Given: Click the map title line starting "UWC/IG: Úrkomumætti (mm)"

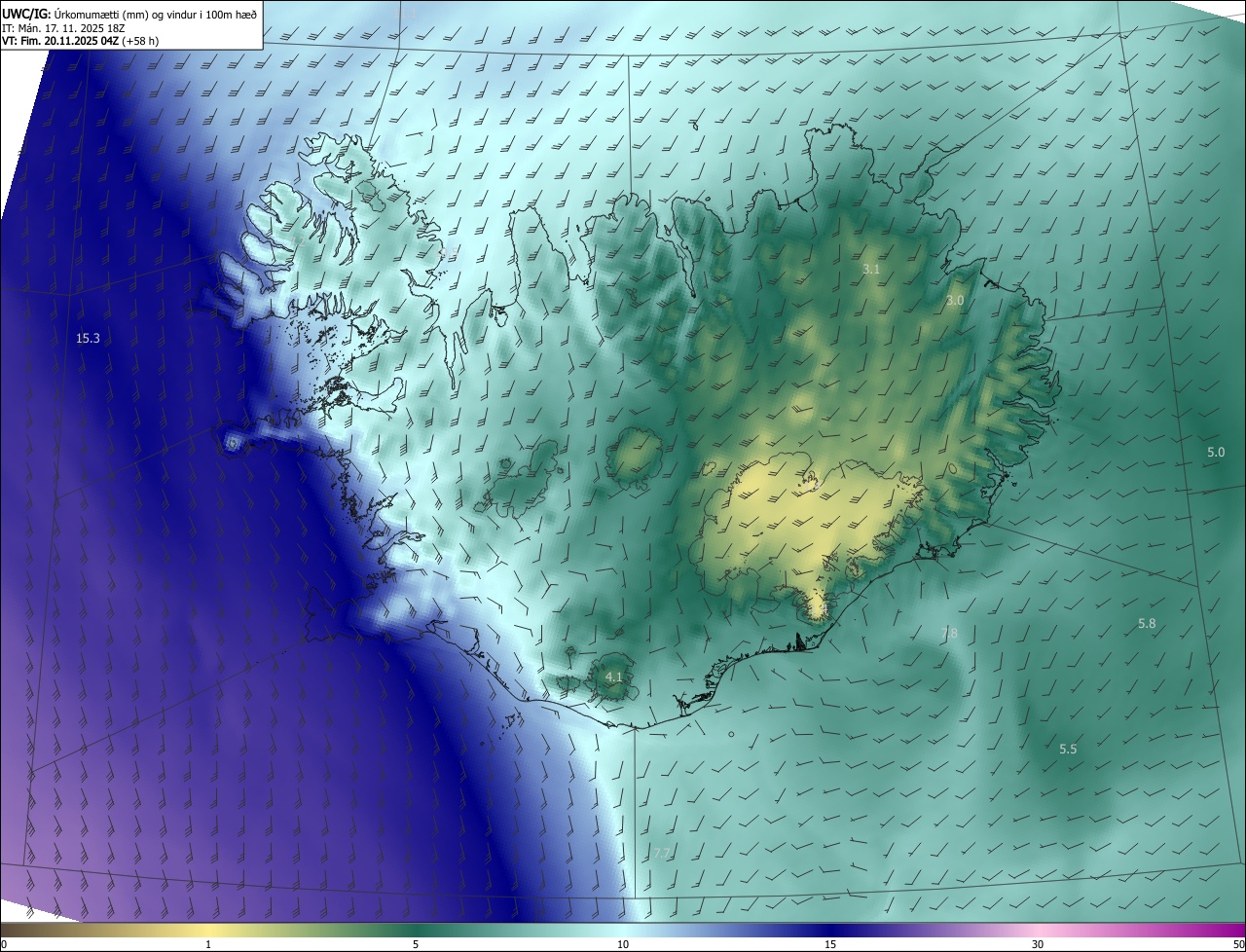Looking at the screenshot, I should point(129,14).
